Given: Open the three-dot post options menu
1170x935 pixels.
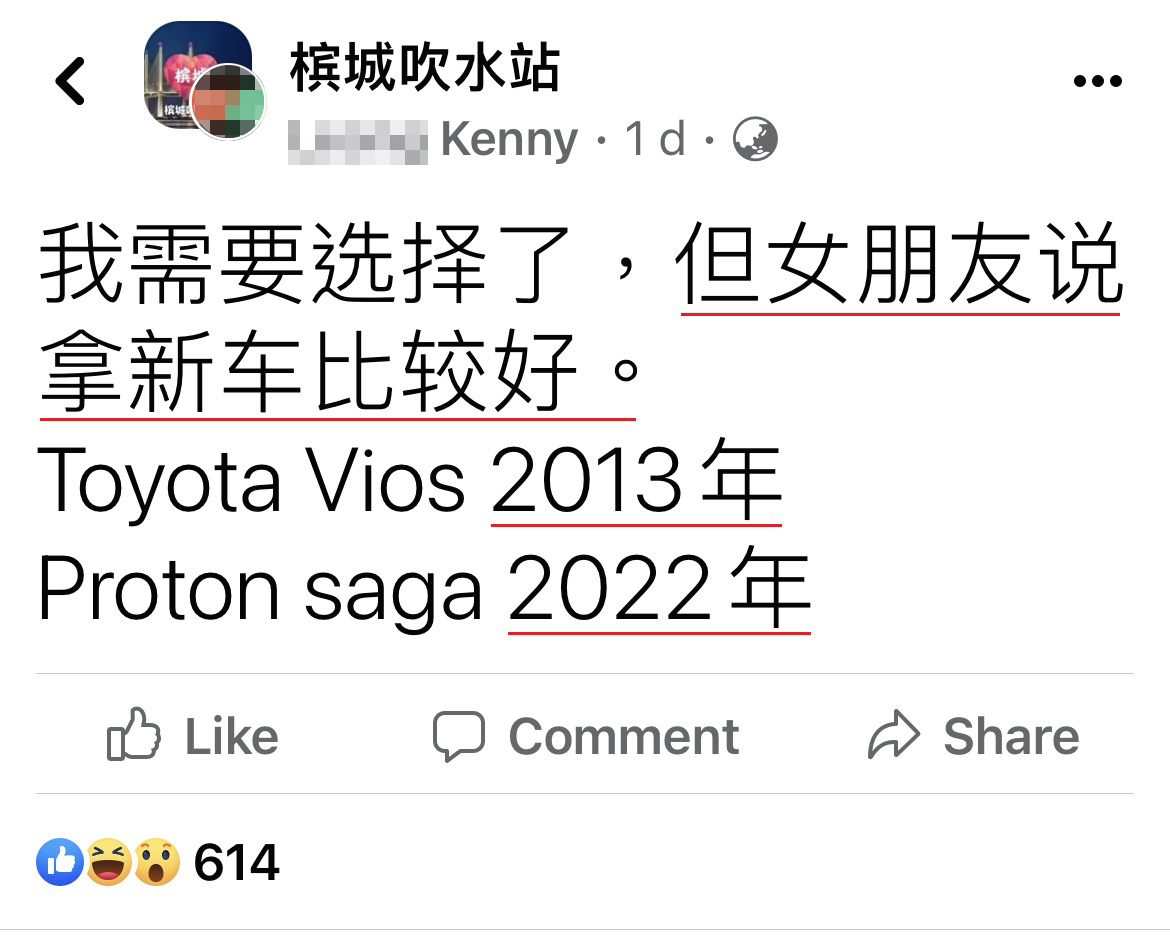Looking at the screenshot, I should coord(1097,82).
